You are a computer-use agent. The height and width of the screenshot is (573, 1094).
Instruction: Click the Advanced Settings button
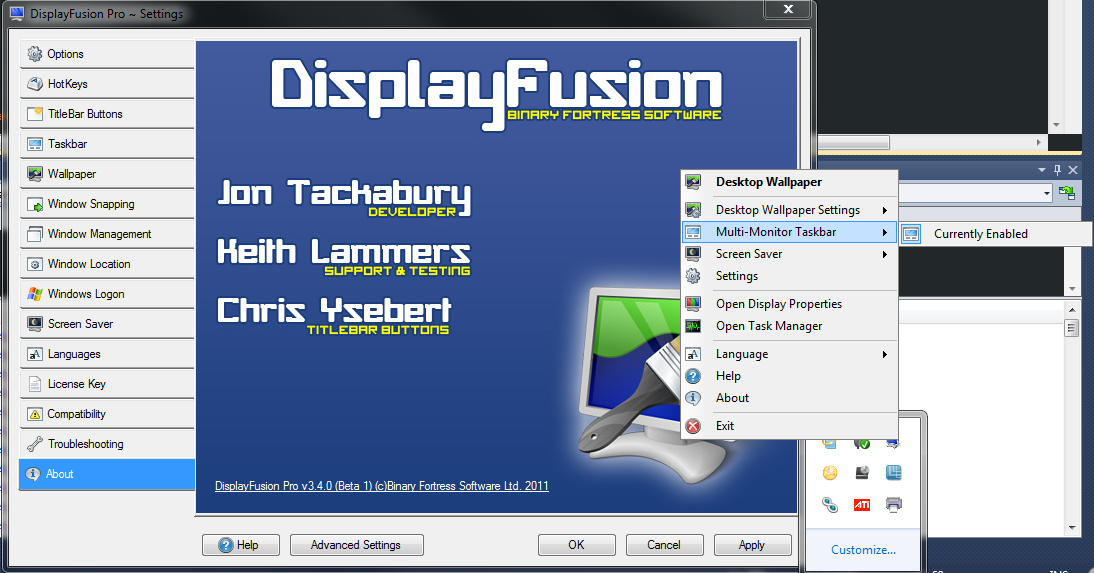tap(356, 545)
